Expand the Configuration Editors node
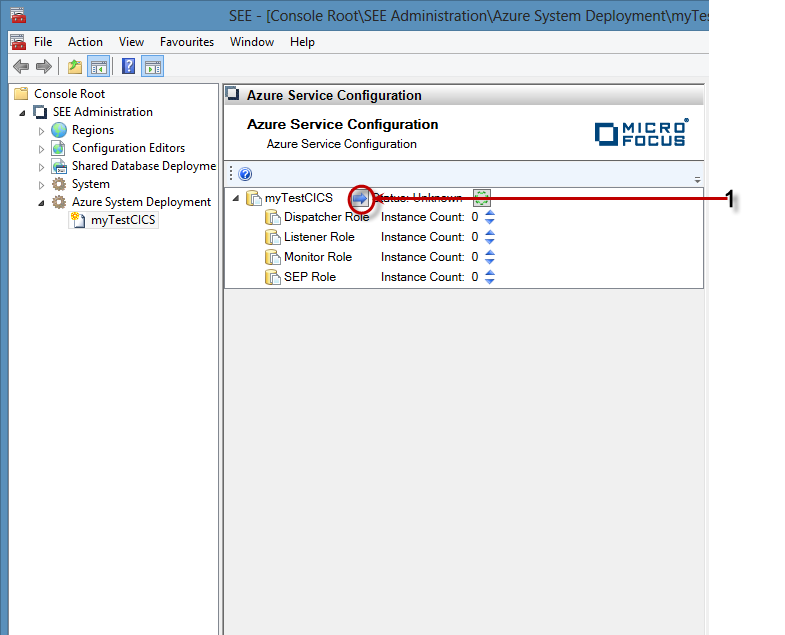 point(42,149)
